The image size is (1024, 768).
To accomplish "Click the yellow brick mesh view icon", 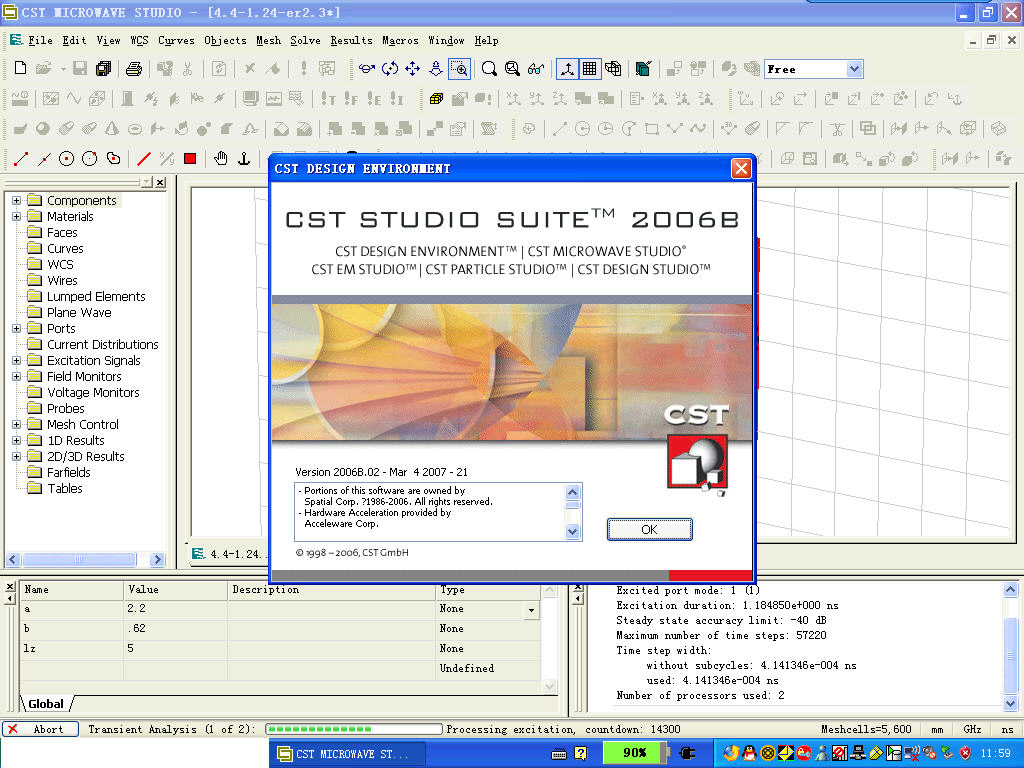I will pyautogui.click(x=436, y=99).
